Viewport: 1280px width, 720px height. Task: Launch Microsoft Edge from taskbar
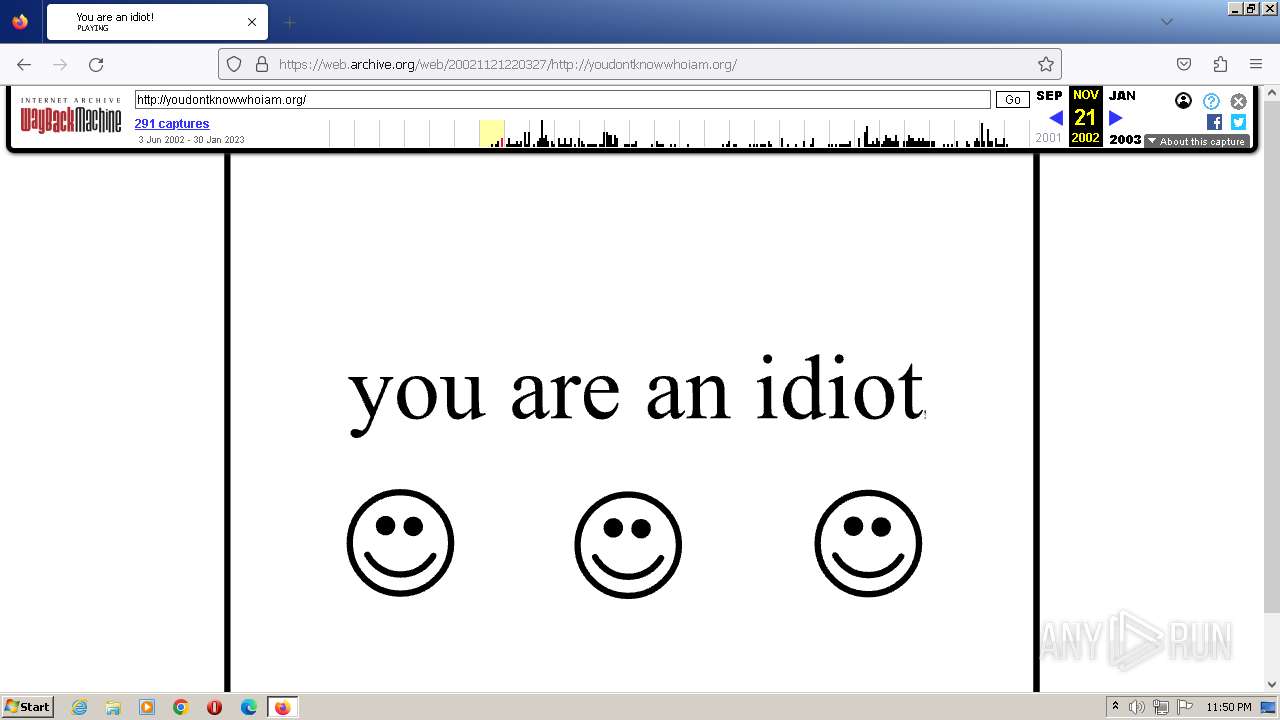249,707
